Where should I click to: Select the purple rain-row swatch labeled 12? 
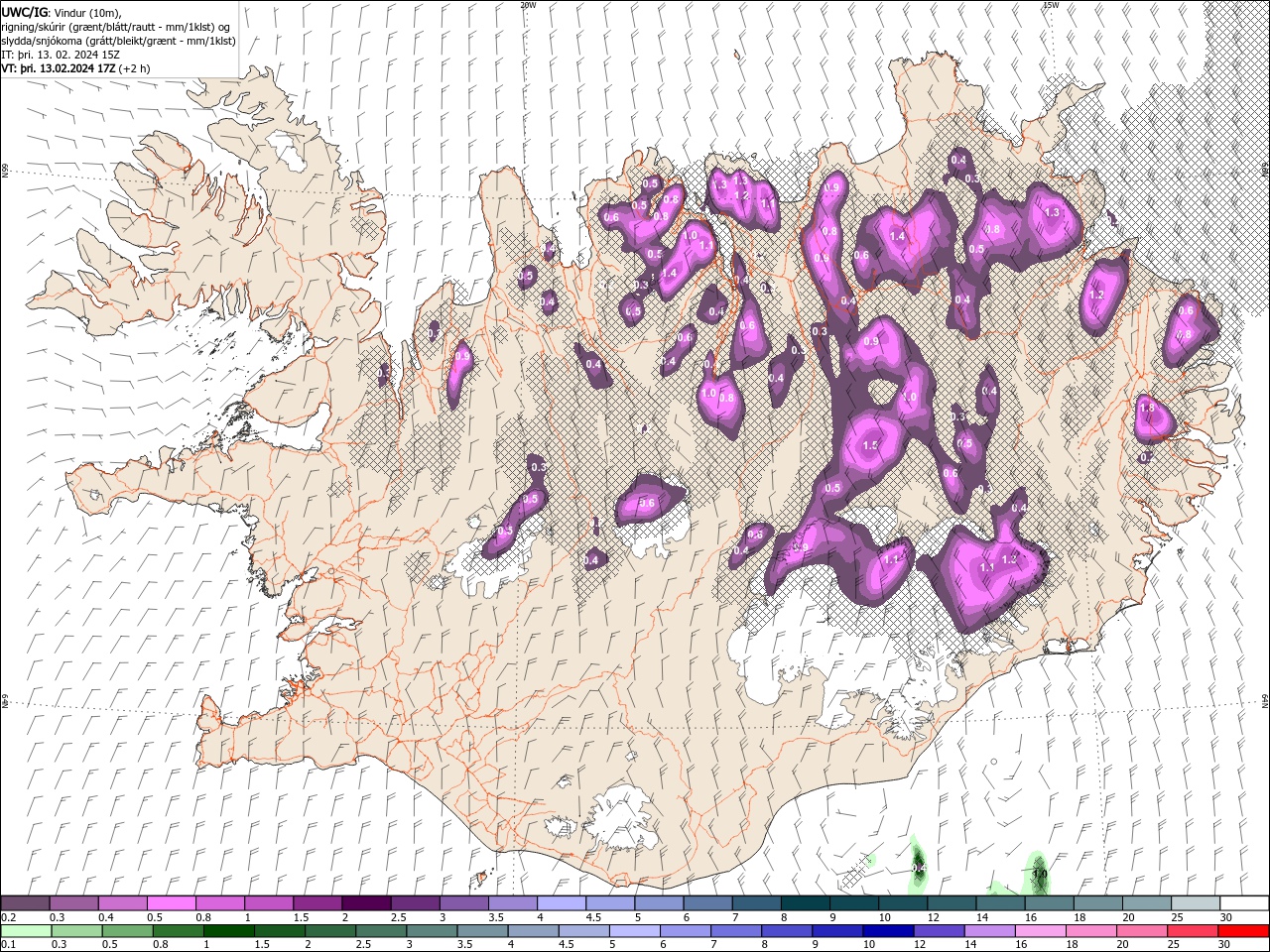pyautogui.click(x=939, y=931)
